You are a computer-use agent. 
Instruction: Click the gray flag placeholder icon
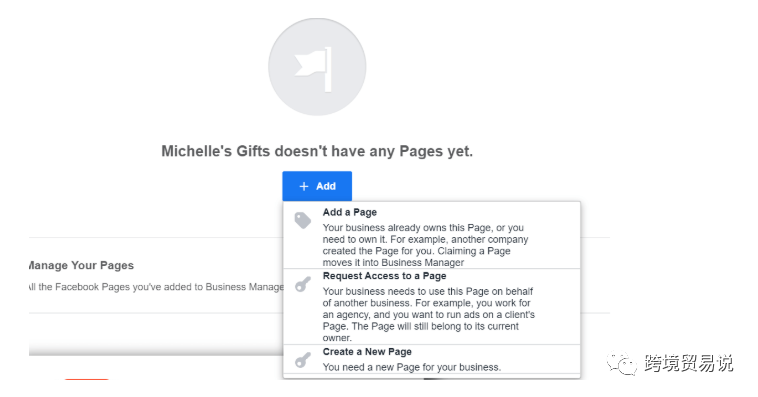click(317, 67)
